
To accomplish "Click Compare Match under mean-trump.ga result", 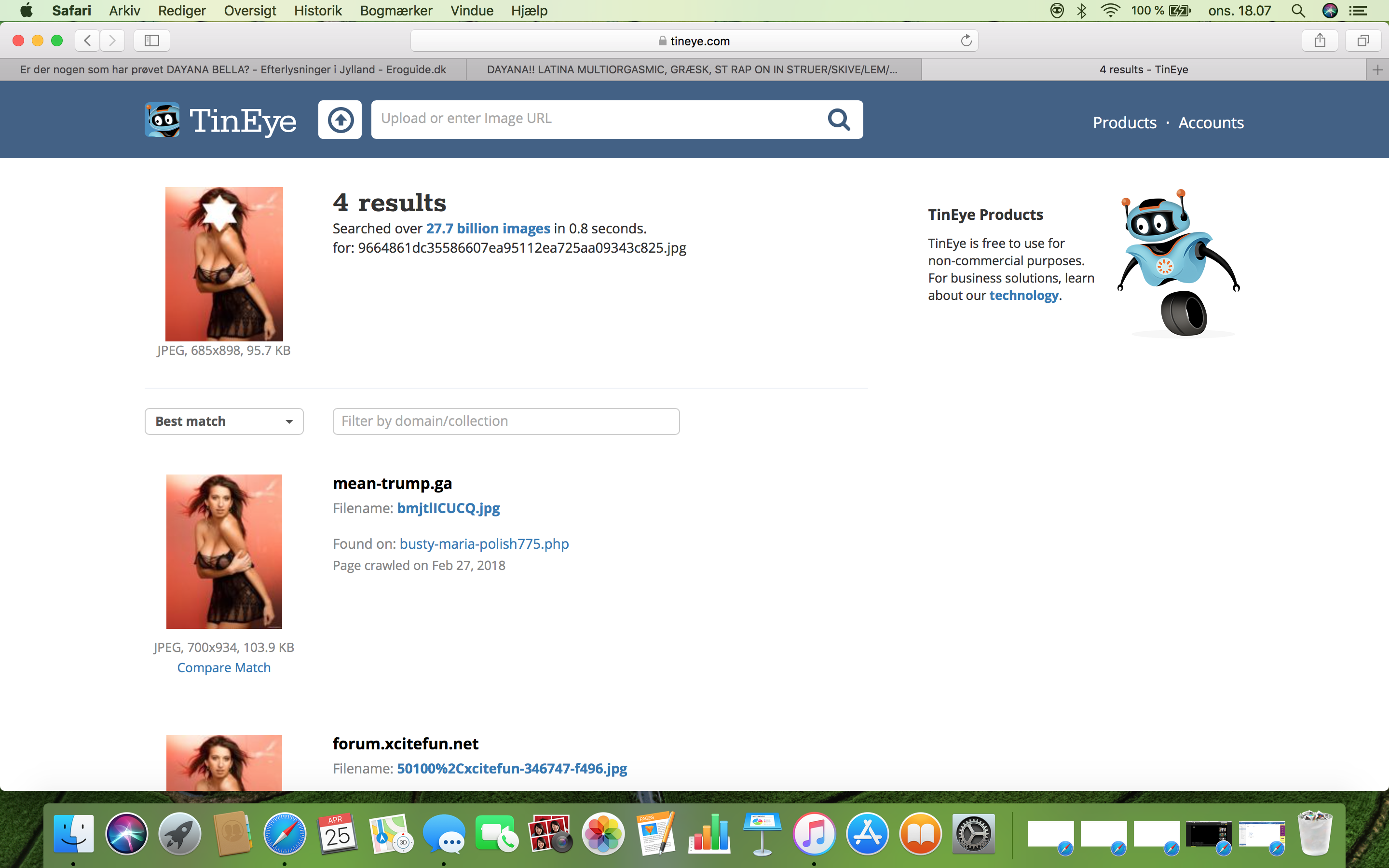I will [224, 668].
